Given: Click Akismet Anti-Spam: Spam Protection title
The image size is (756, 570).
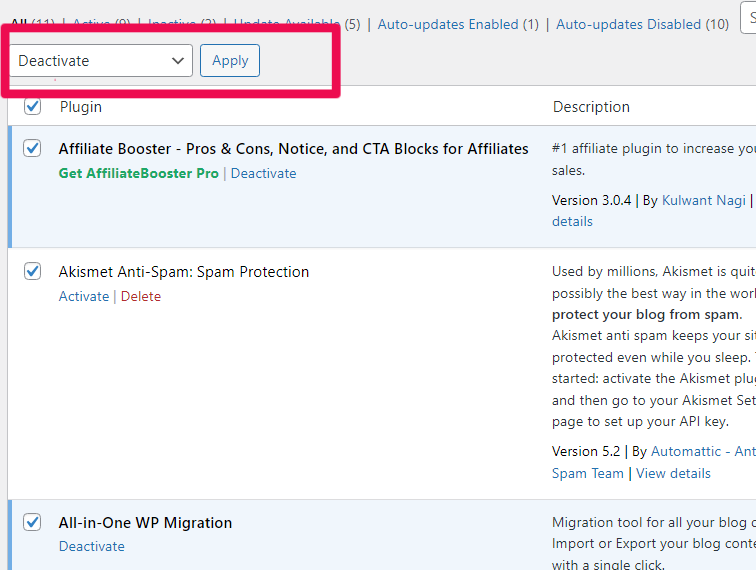Looking at the screenshot, I should (x=184, y=271).
